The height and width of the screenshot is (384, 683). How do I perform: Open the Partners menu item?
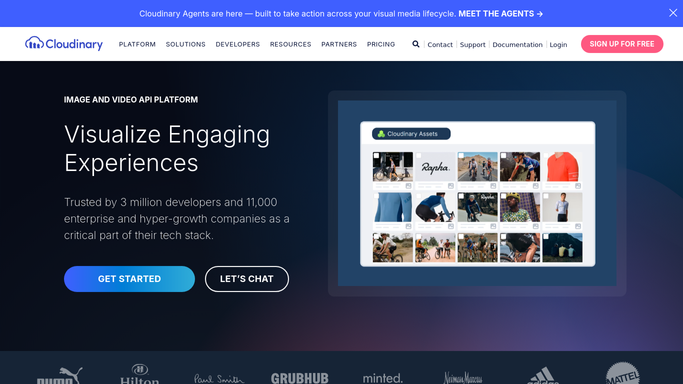click(339, 44)
